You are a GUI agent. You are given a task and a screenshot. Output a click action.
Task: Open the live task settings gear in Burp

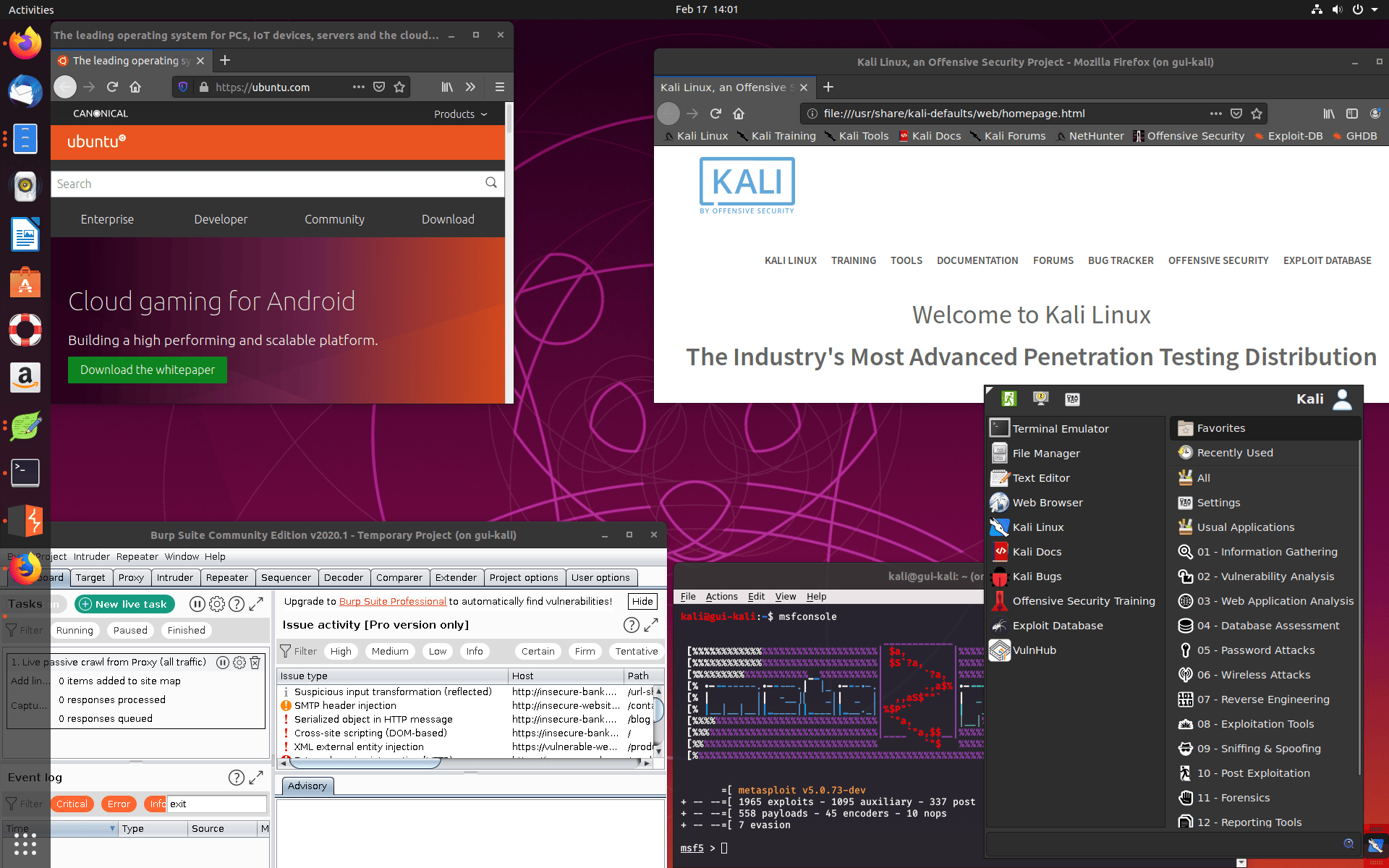tap(239, 662)
